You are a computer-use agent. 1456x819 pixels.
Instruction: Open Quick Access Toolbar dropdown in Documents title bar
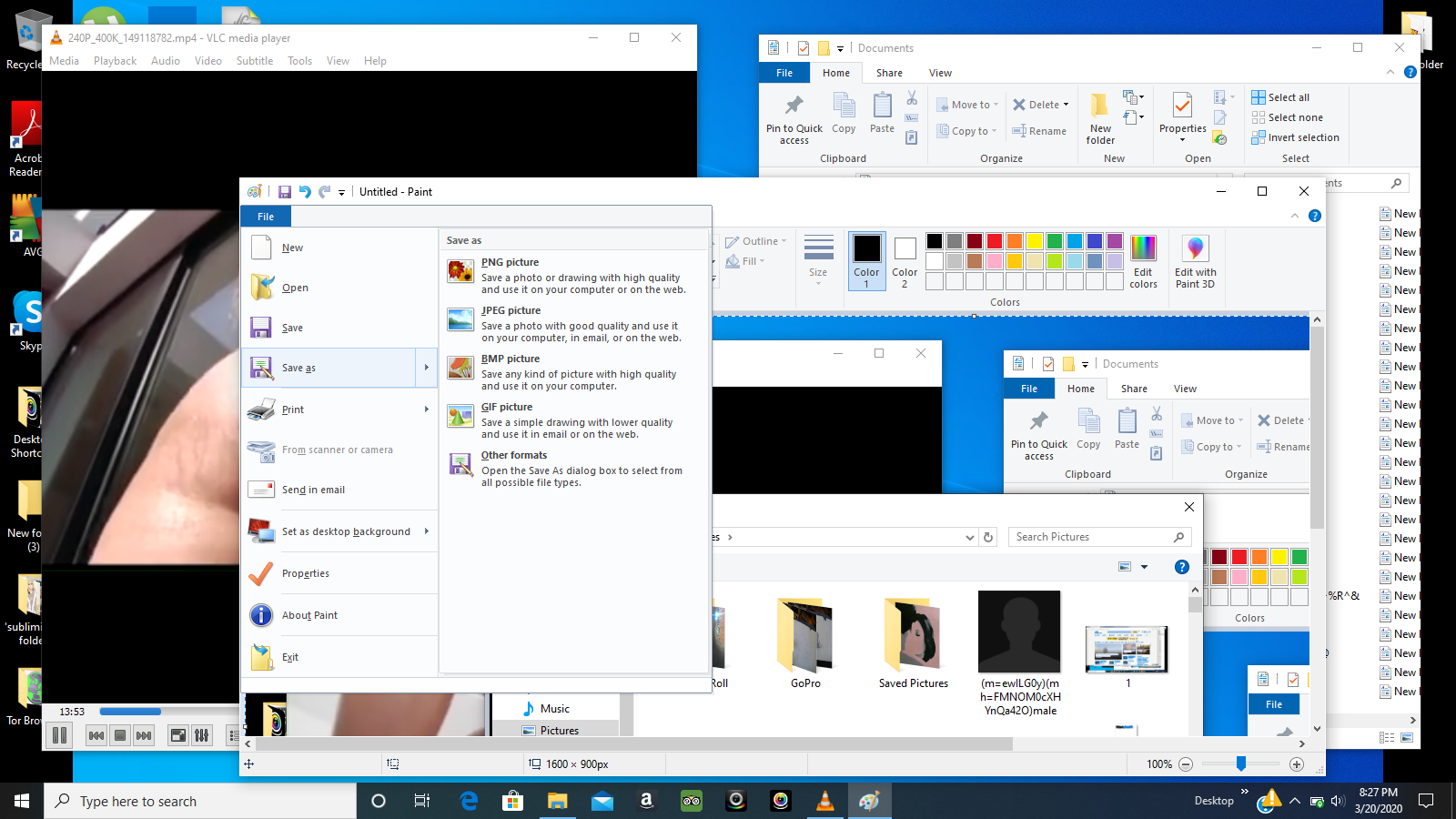[840, 48]
